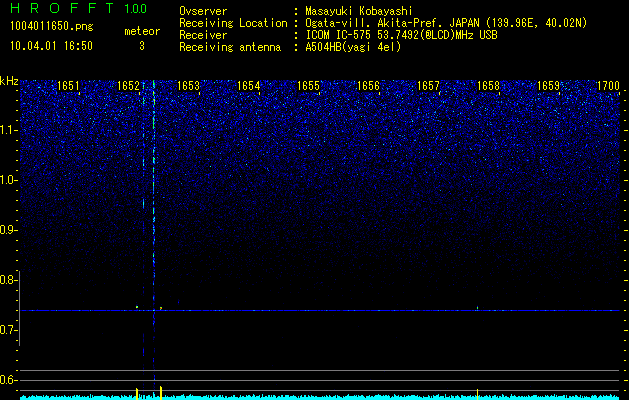Click the HROFFT 1.0.0 title text
Image resolution: width=629 pixels, height=400 pixels.
[78, 8]
